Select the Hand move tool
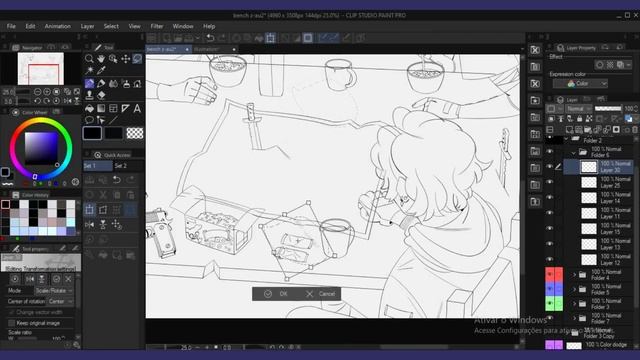The height and width of the screenshot is (360, 640). 101,59
